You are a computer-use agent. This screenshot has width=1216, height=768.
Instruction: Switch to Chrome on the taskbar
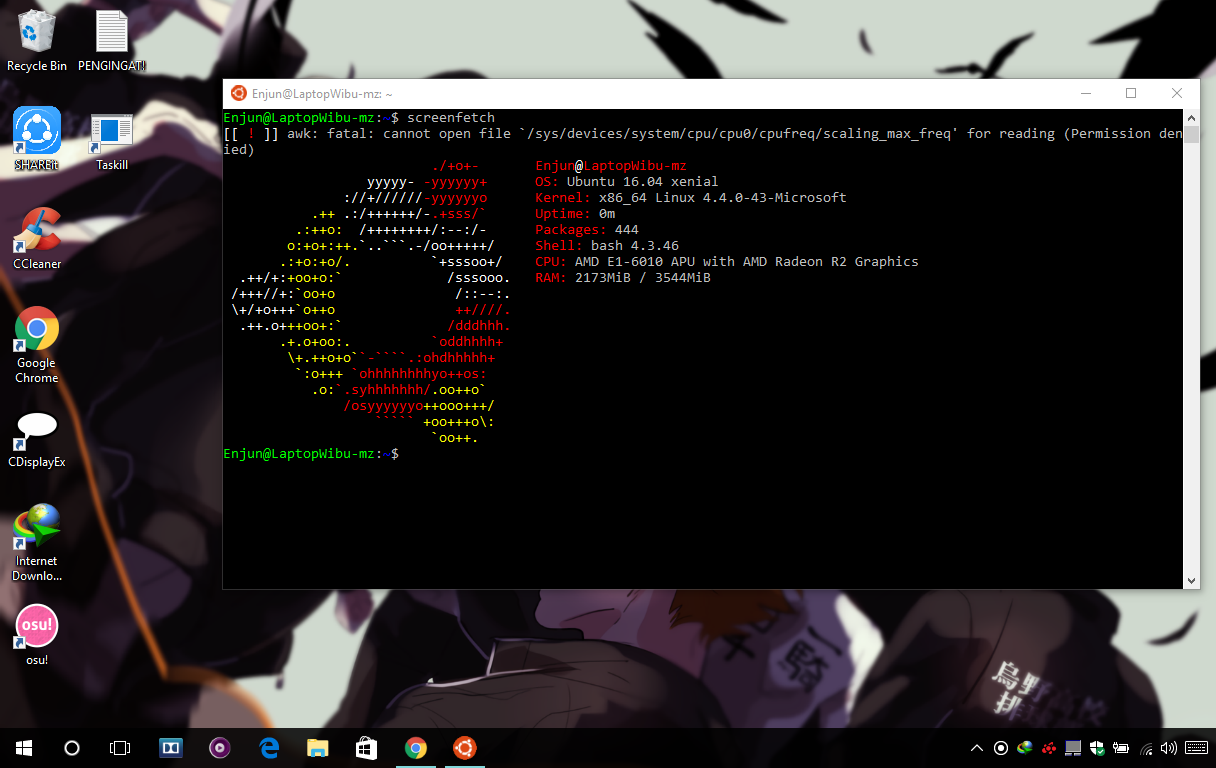click(x=416, y=747)
